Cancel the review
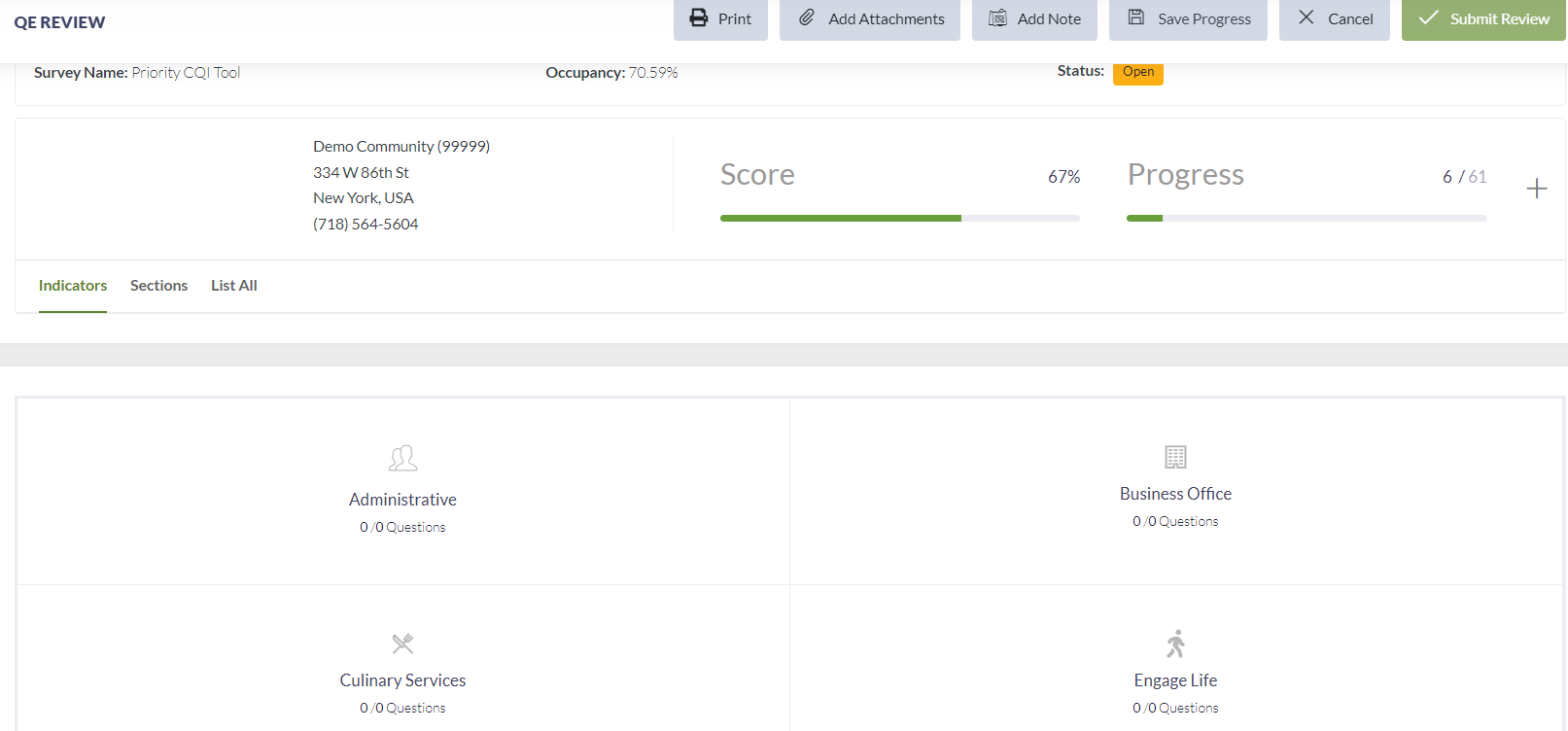Image resolution: width=1568 pixels, height=731 pixels. click(1335, 19)
